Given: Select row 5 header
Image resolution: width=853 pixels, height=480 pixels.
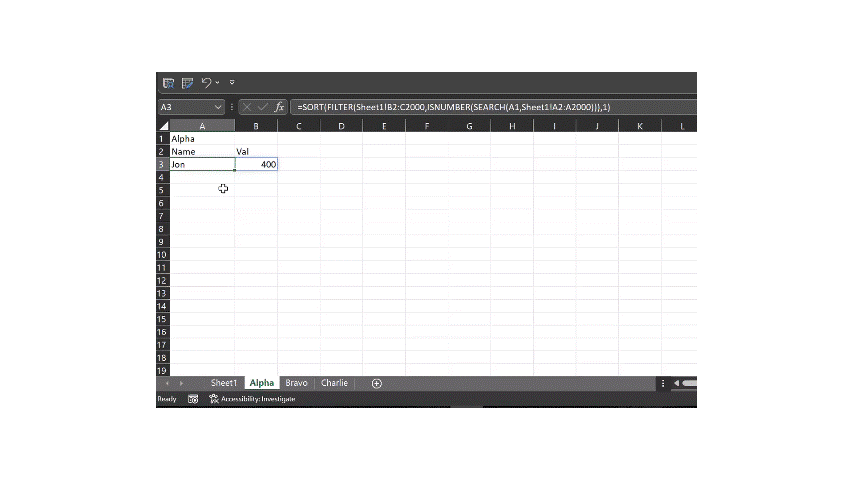Looking at the screenshot, I should [163, 190].
